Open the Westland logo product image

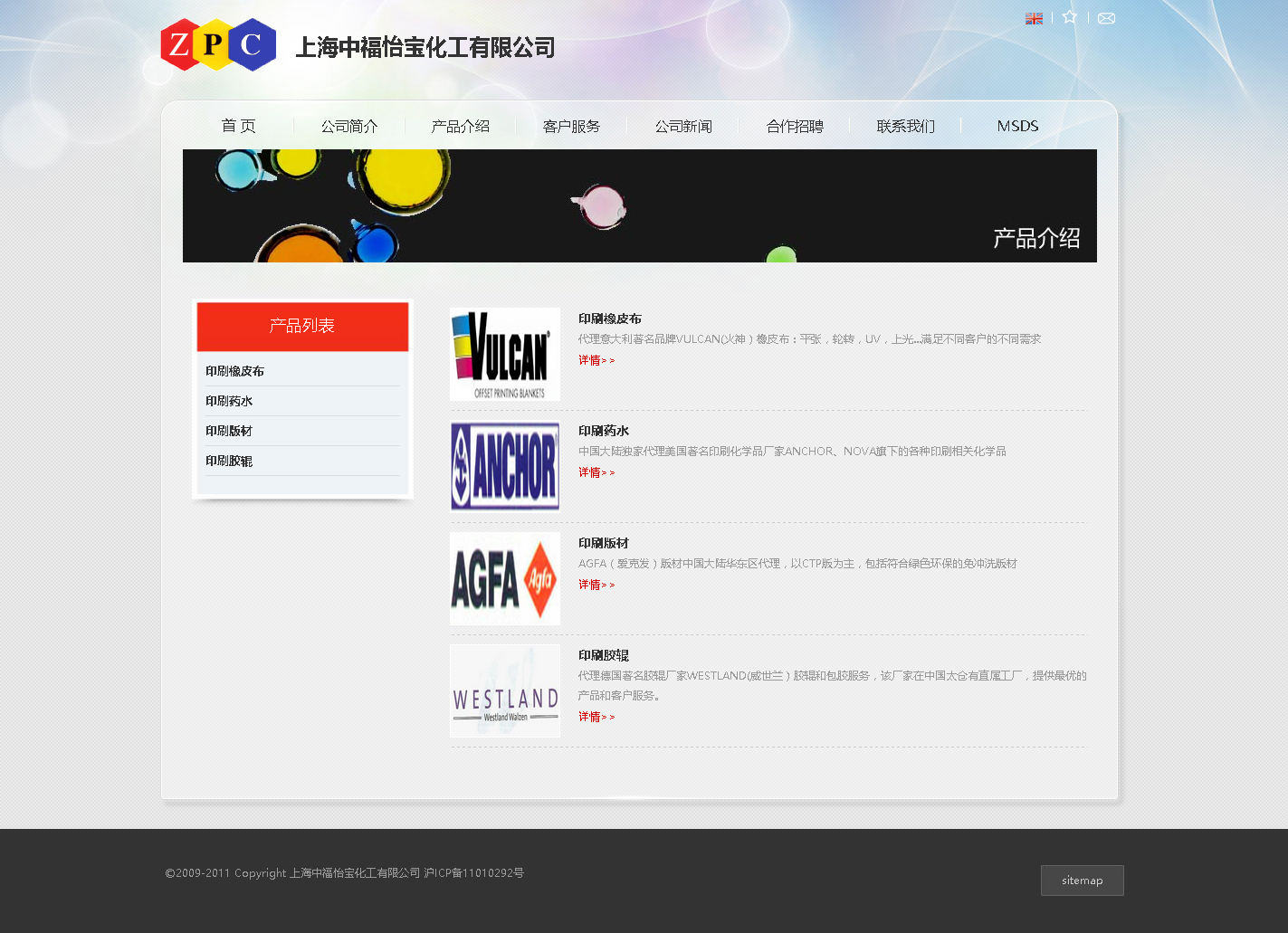tap(505, 690)
